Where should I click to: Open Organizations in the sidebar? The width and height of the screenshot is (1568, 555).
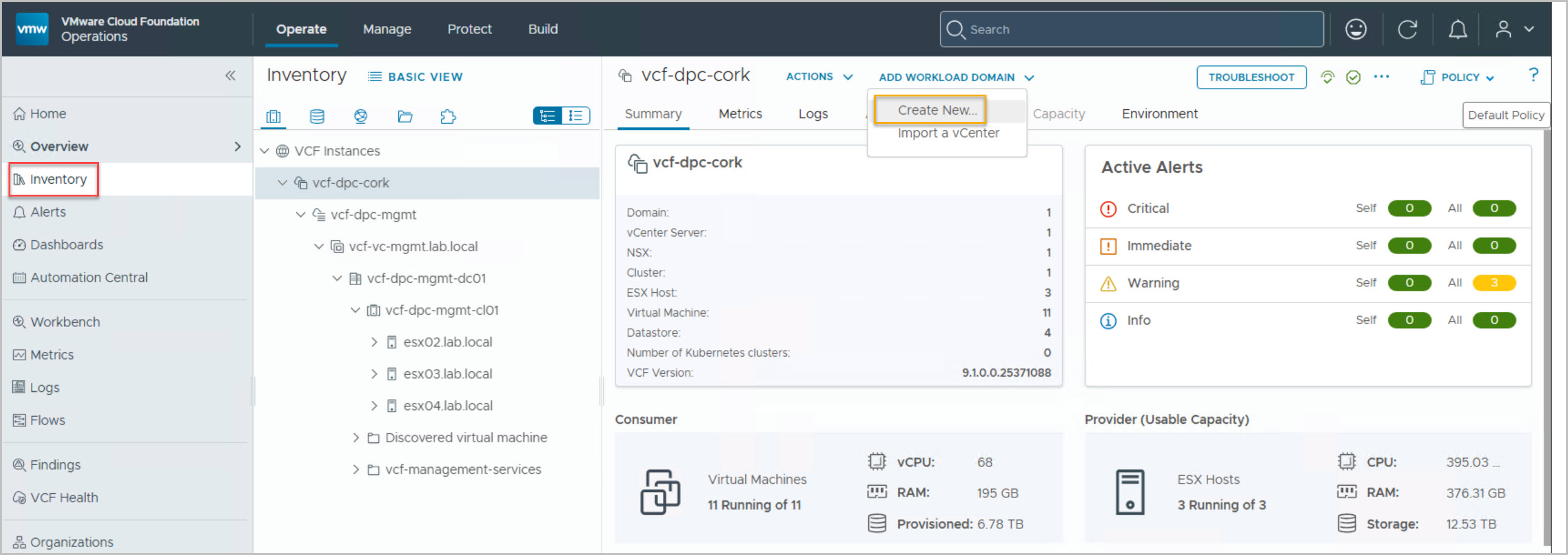pyautogui.click(x=63, y=542)
